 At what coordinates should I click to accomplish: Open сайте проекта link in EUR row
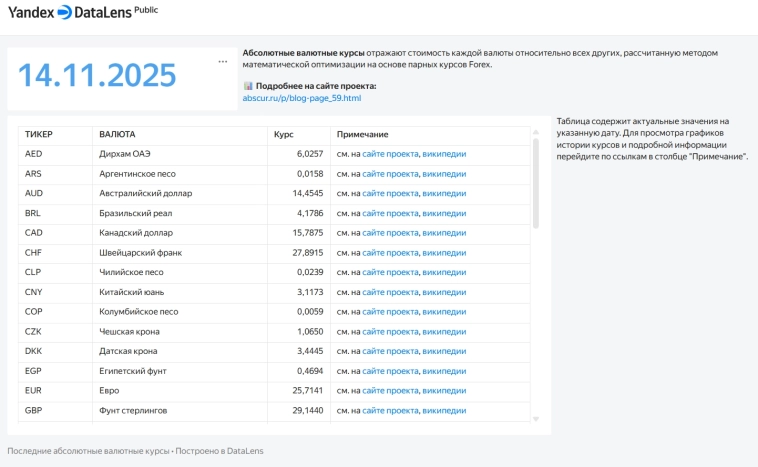390,391
